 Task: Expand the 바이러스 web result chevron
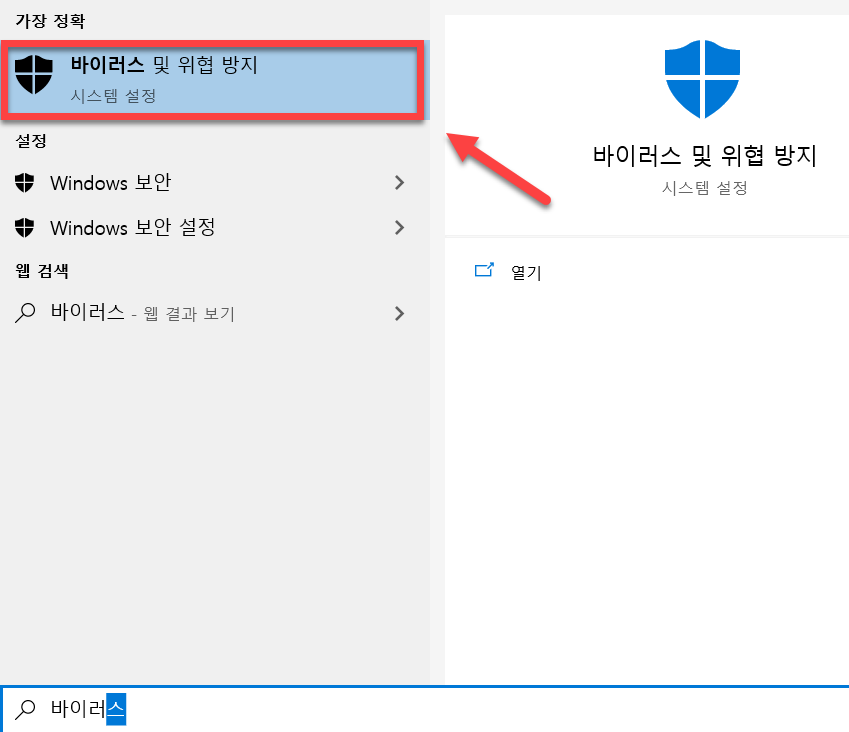coord(400,313)
